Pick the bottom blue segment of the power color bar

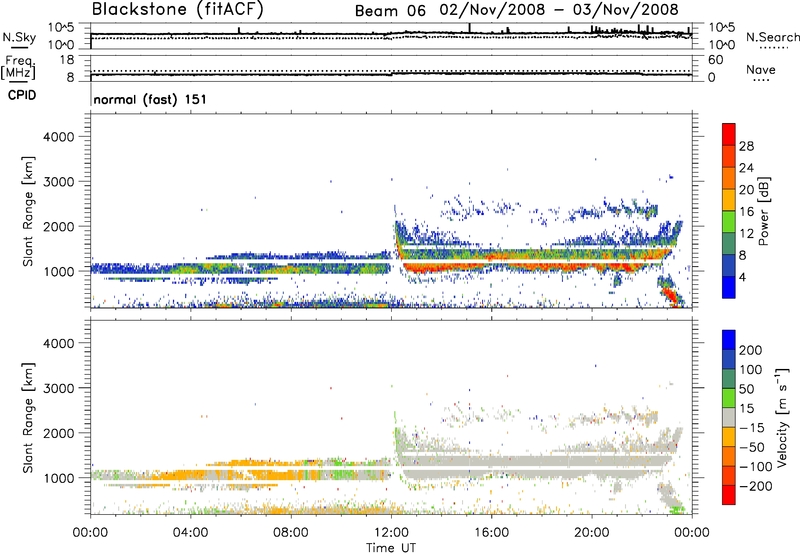(729, 287)
